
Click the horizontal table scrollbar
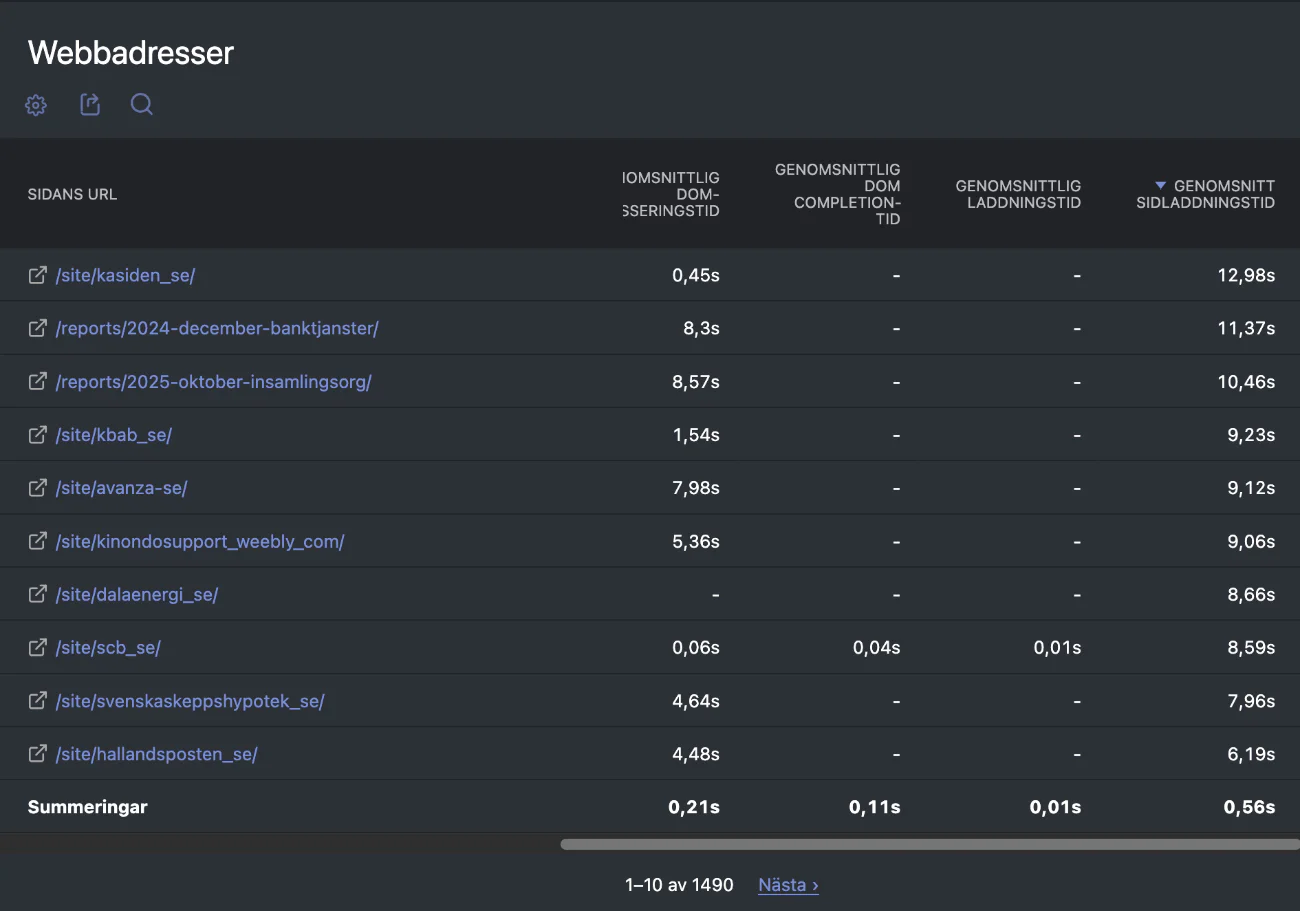coord(928,845)
